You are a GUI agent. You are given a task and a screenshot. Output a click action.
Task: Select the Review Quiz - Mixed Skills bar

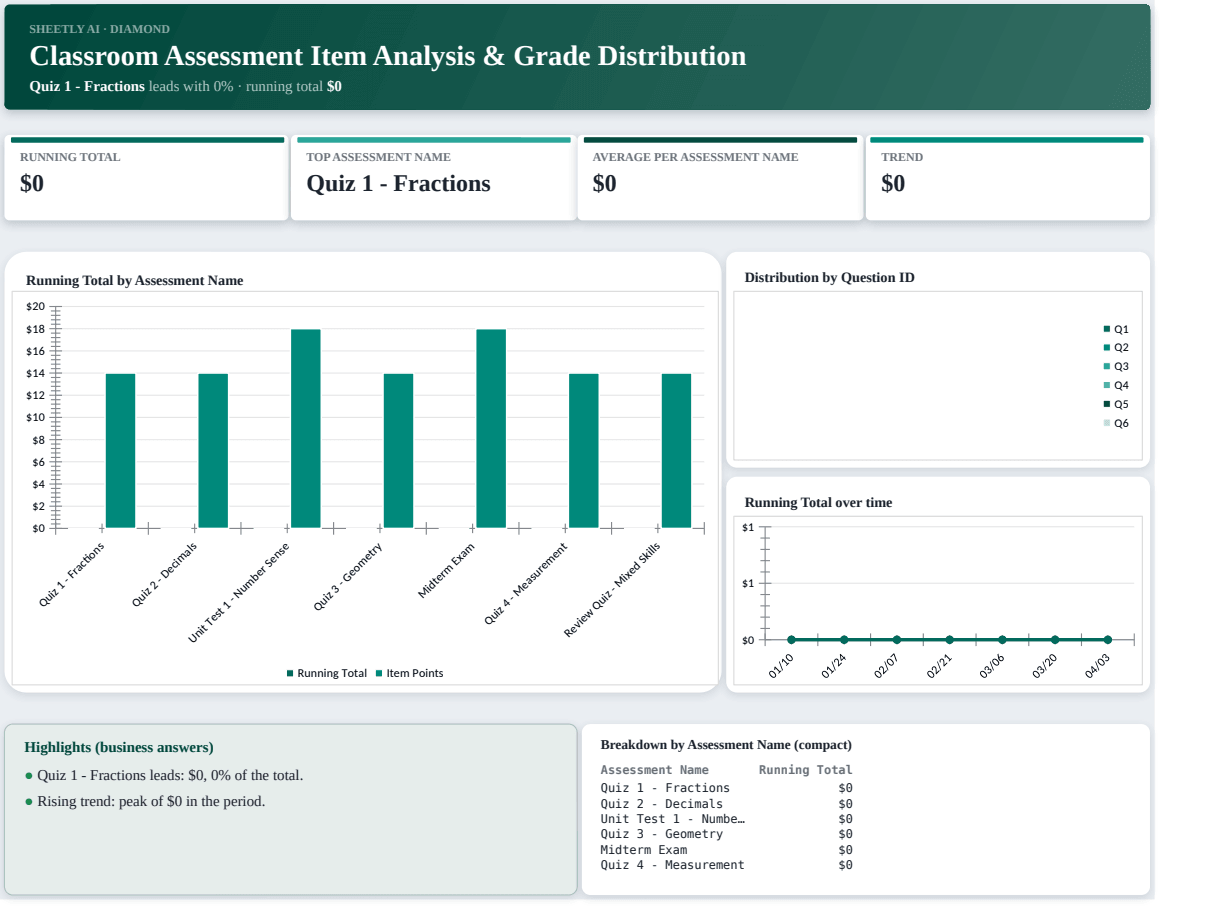676,450
